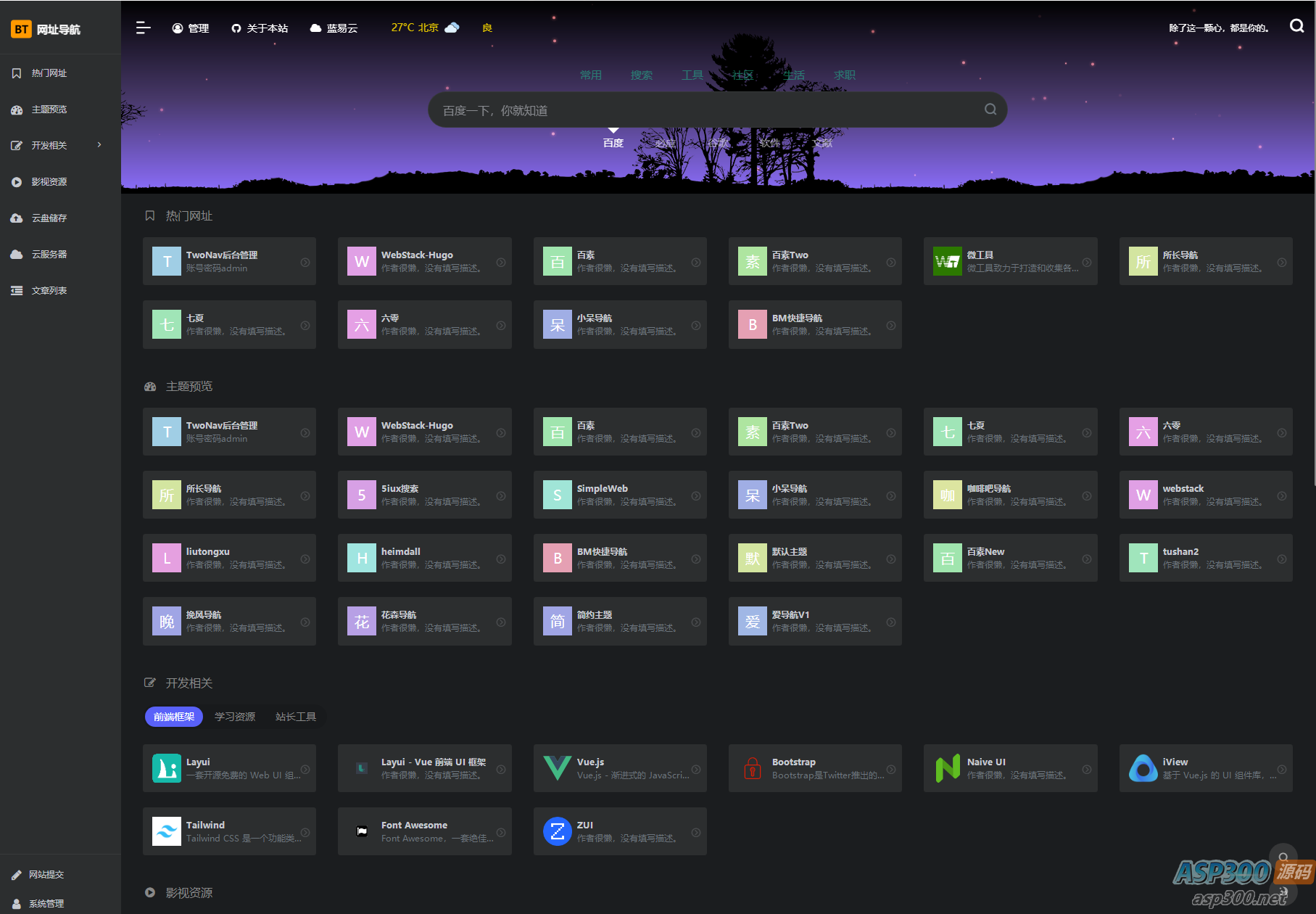Select the 软件 search engine option

click(770, 143)
